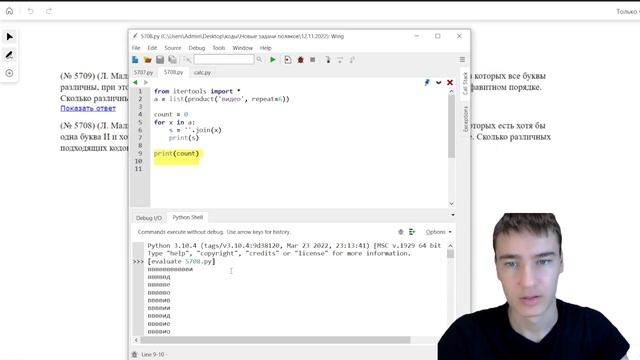The width and height of the screenshot is (640, 360).
Task: Click the shell horizontal scrollbar left arrow
Action: [136, 340]
